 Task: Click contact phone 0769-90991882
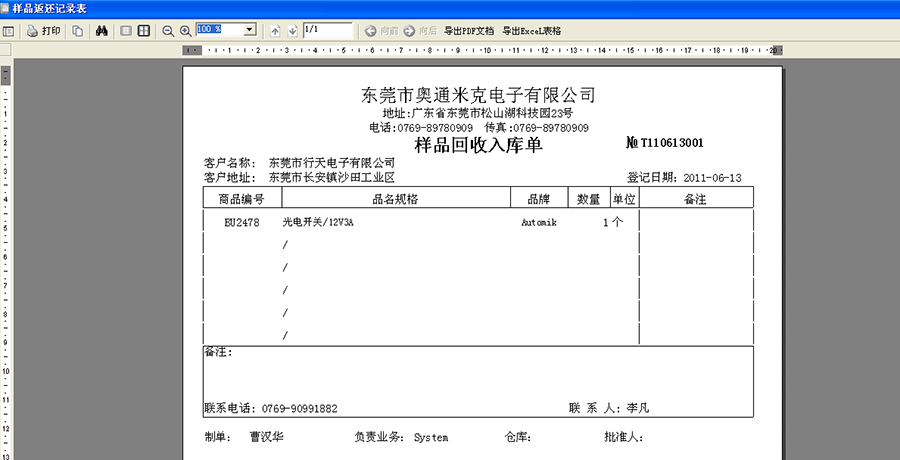click(300, 409)
